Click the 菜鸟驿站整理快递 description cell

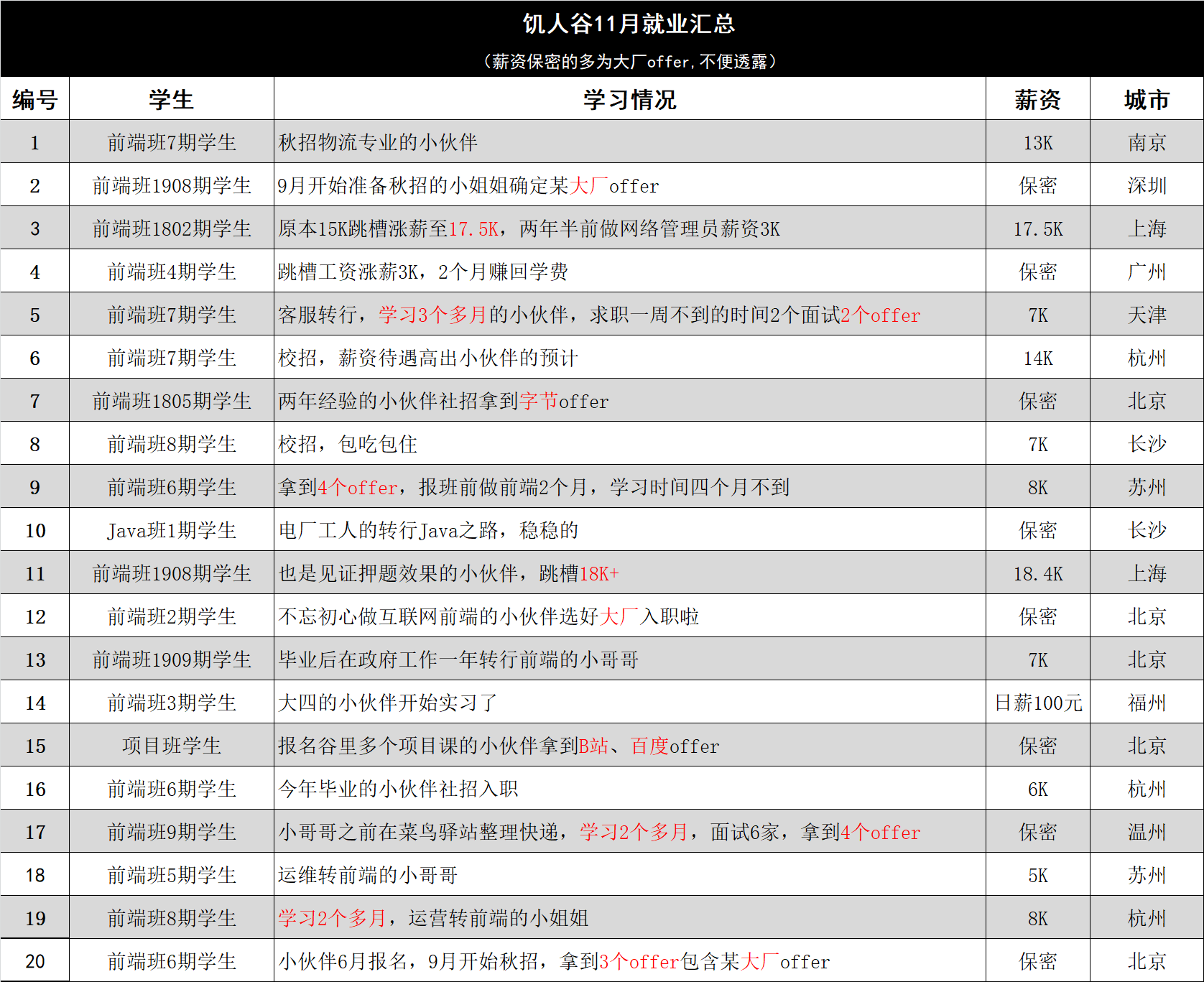tap(630, 832)
